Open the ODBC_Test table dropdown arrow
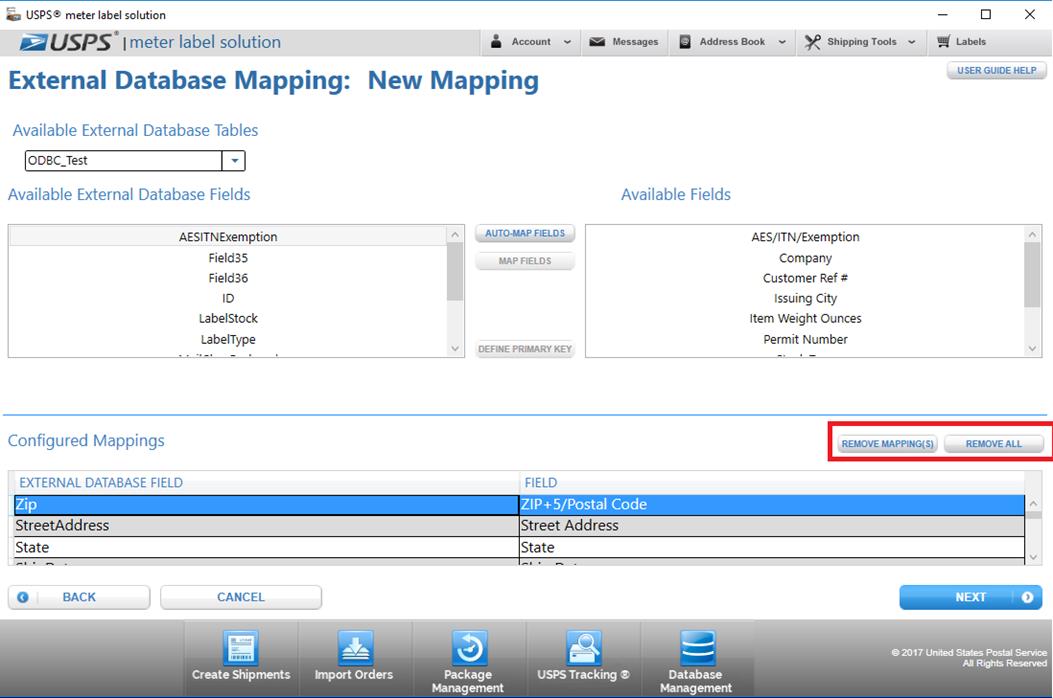This screenshot has height=698, width=1053. point(234,161)
